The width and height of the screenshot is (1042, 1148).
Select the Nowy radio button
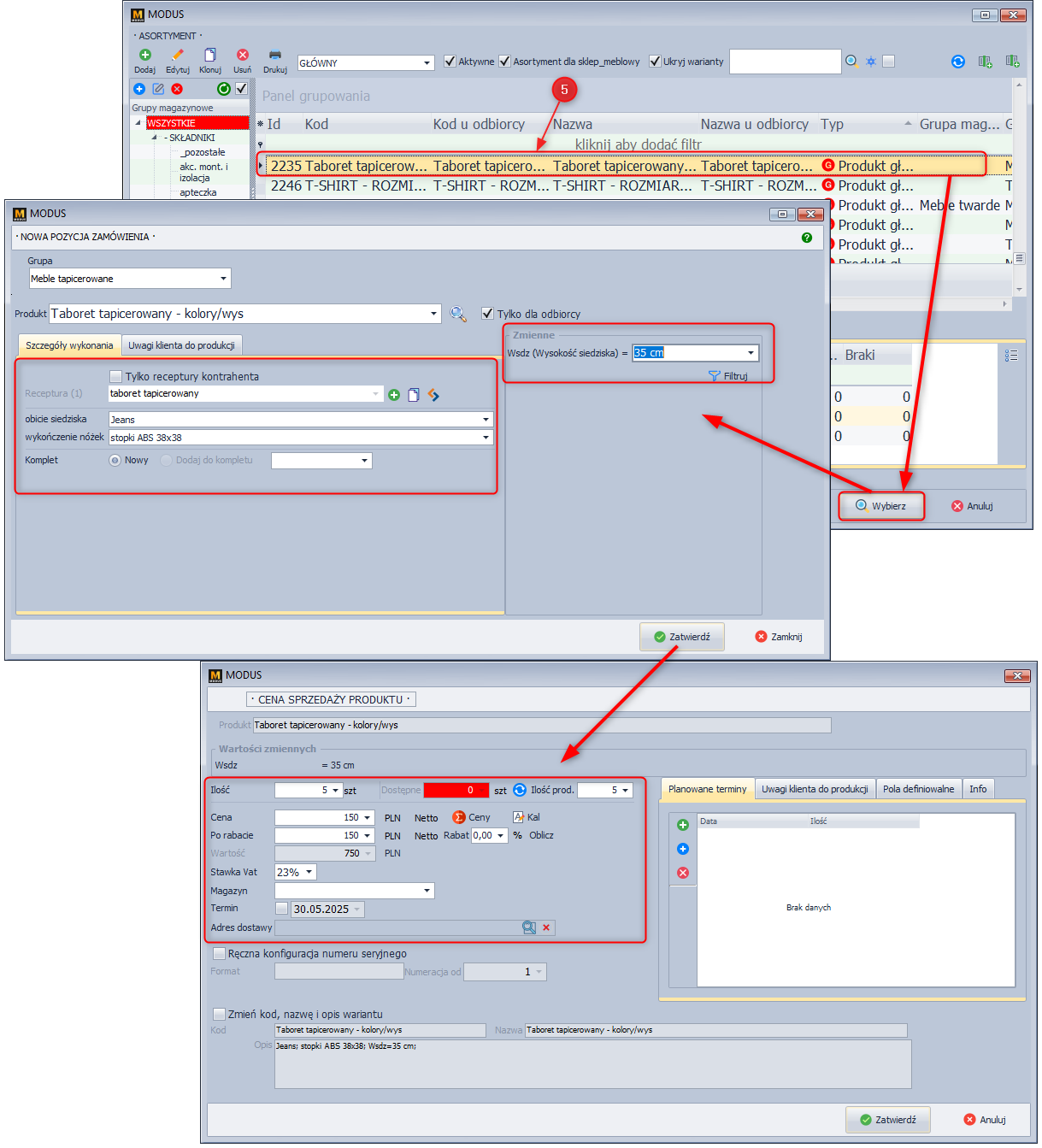[x=115, y=460]
